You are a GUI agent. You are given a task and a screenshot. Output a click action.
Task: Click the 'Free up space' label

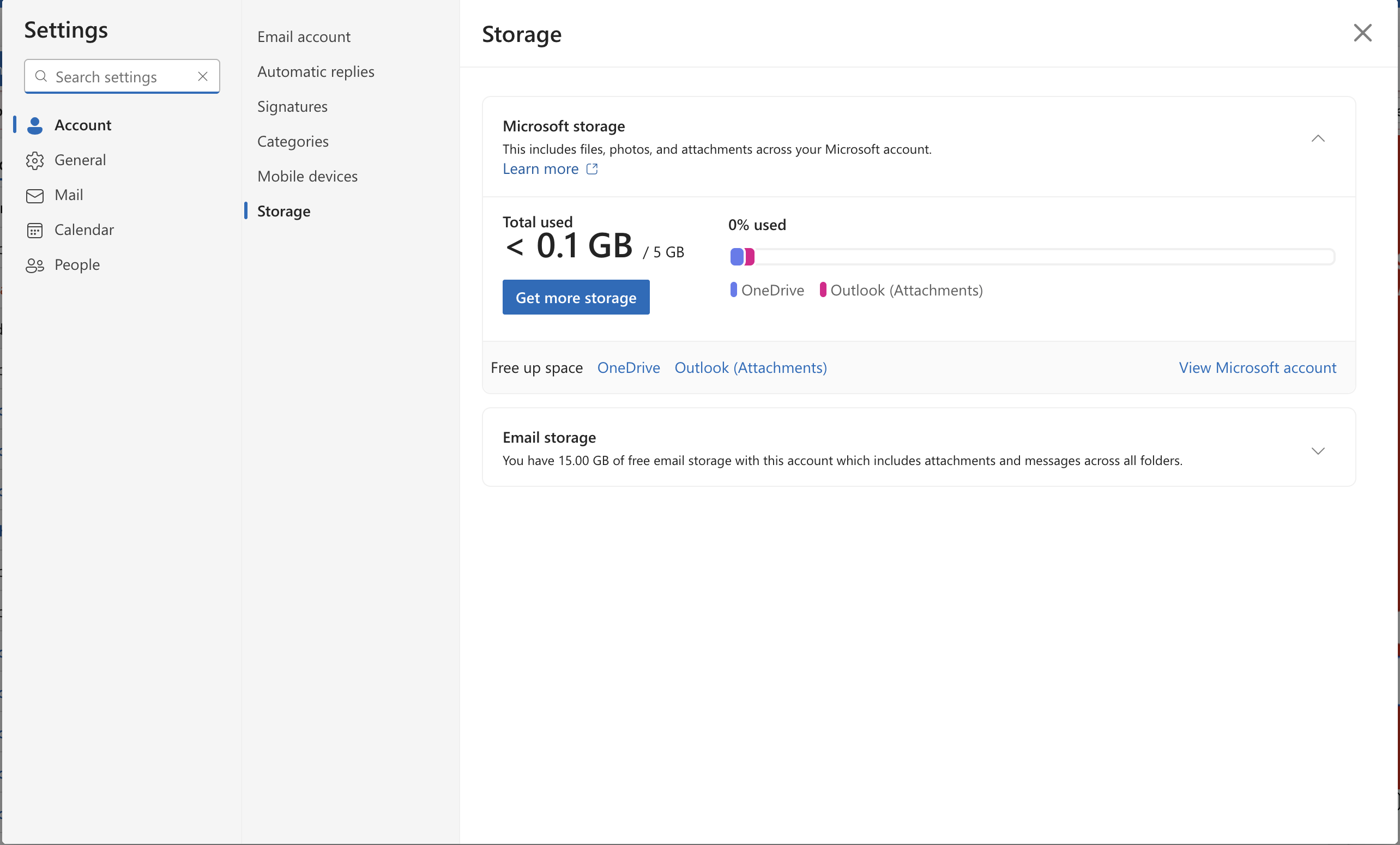coord(536,367)
